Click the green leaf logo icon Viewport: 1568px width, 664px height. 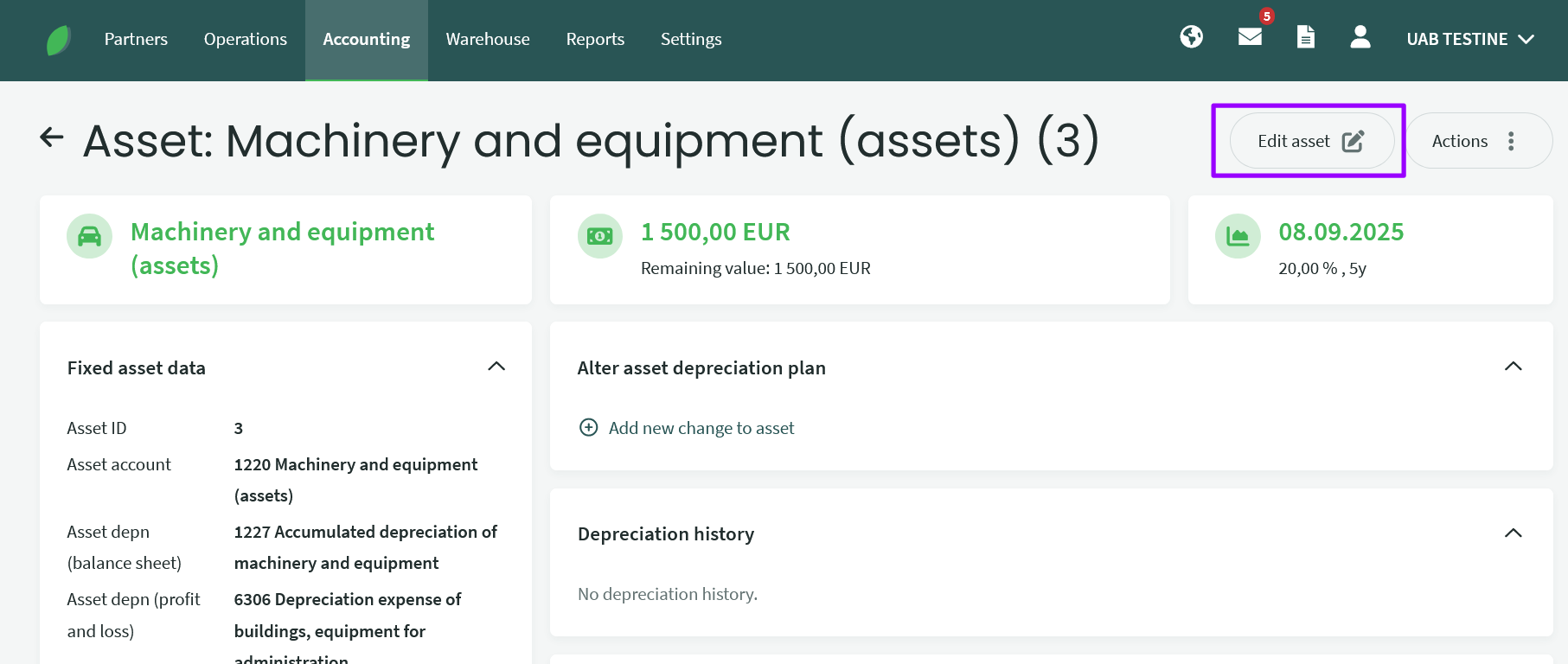pos(58,40)
